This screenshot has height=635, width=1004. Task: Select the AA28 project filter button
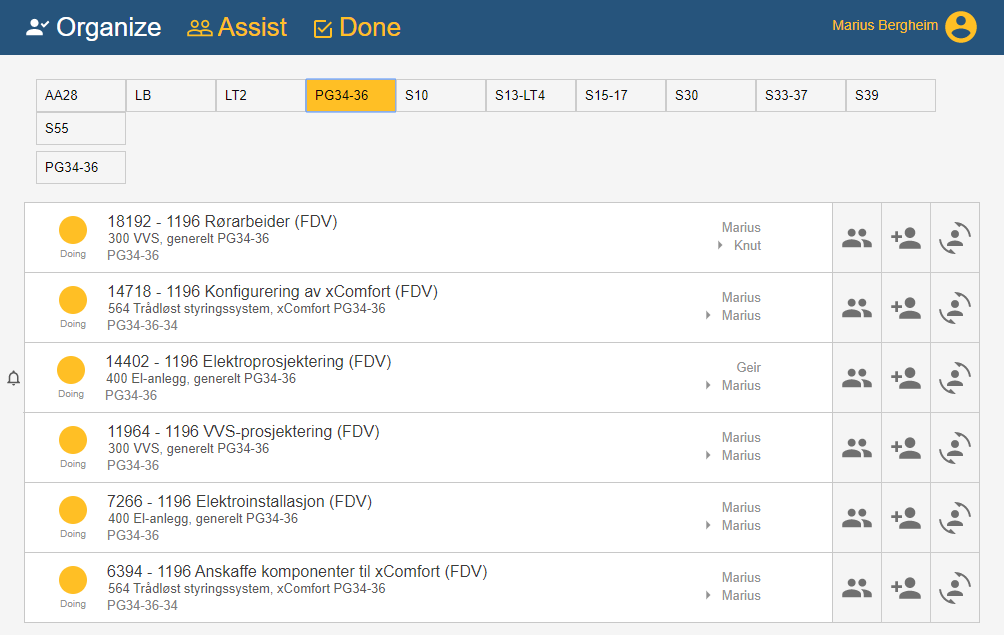(x=80, y=96)
